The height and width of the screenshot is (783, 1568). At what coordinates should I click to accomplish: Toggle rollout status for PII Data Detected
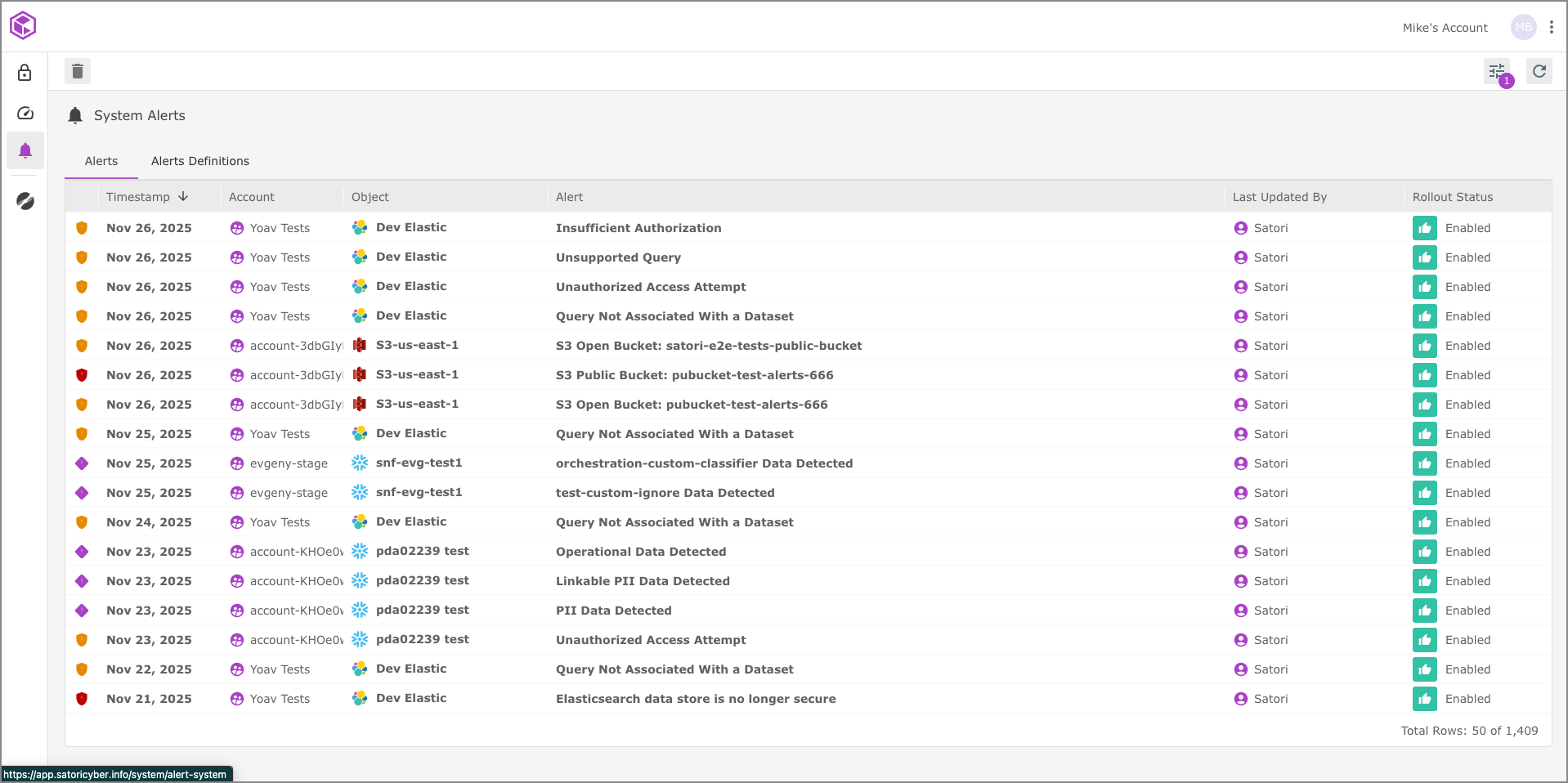pyautogui.click(x=1424, y=611)
